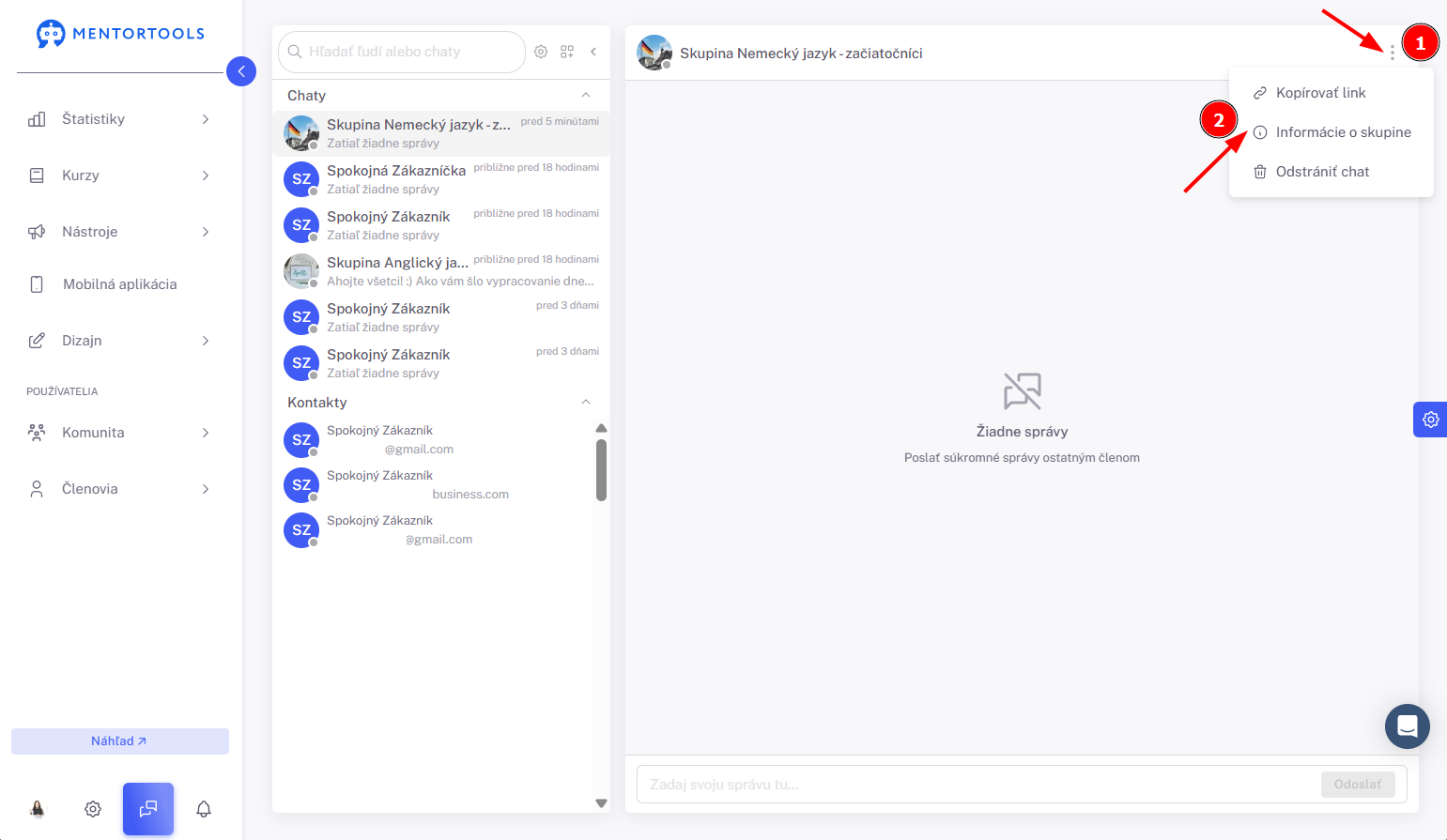Expand the Komunita submenu
Viewport: 1447px width, 840px height.
coord(120,433)
